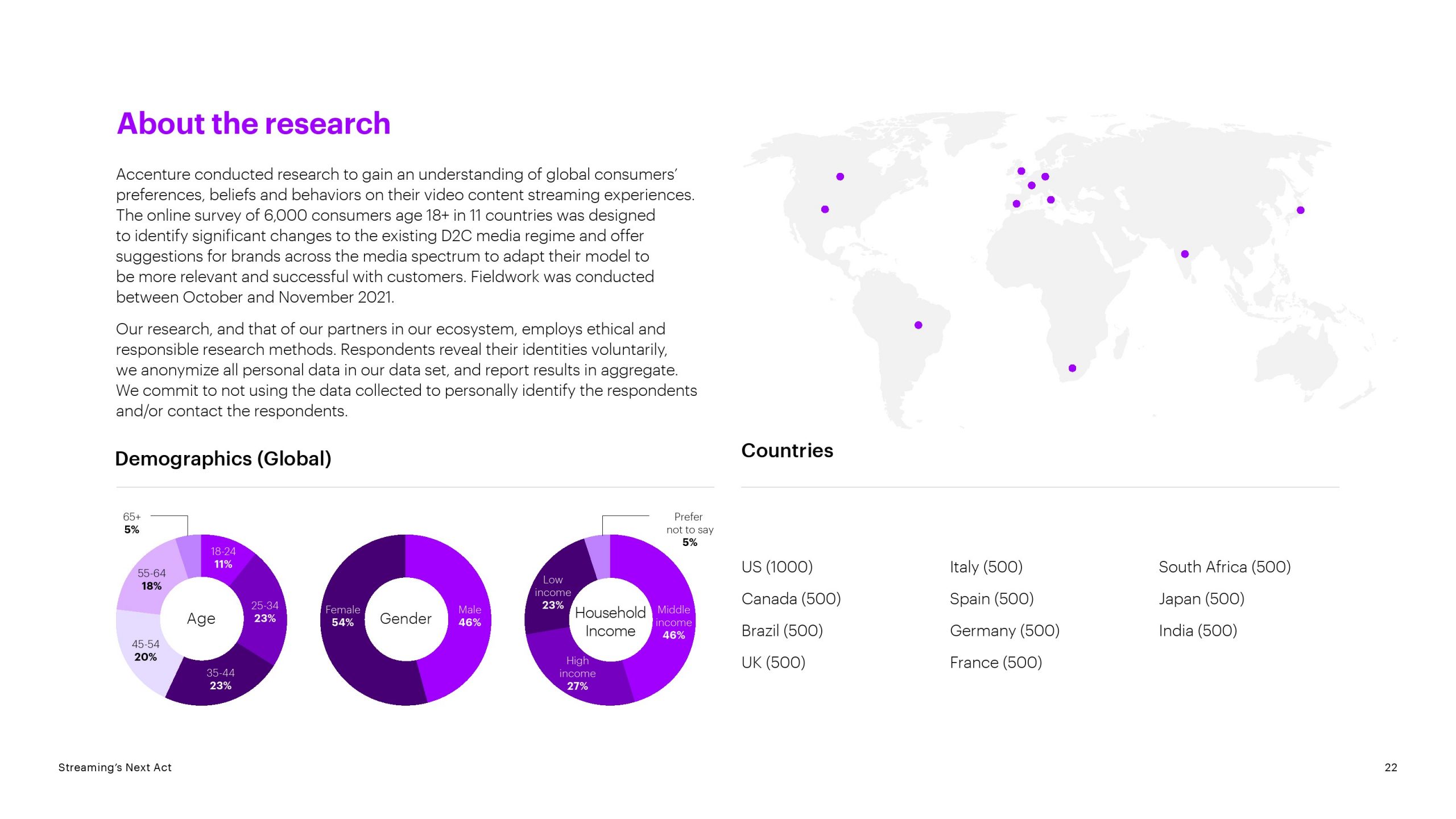Click the Brazil dot on the map

[x=918, y=325]
